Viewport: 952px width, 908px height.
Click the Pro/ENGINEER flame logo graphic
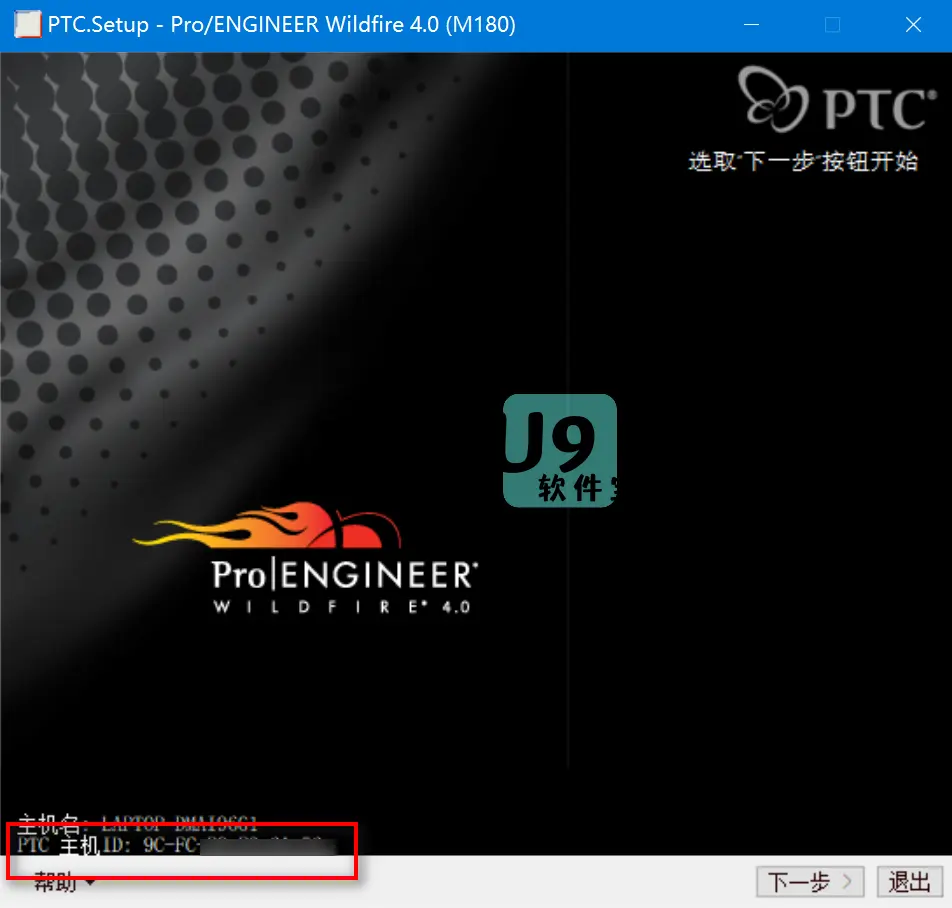[268, 526]
